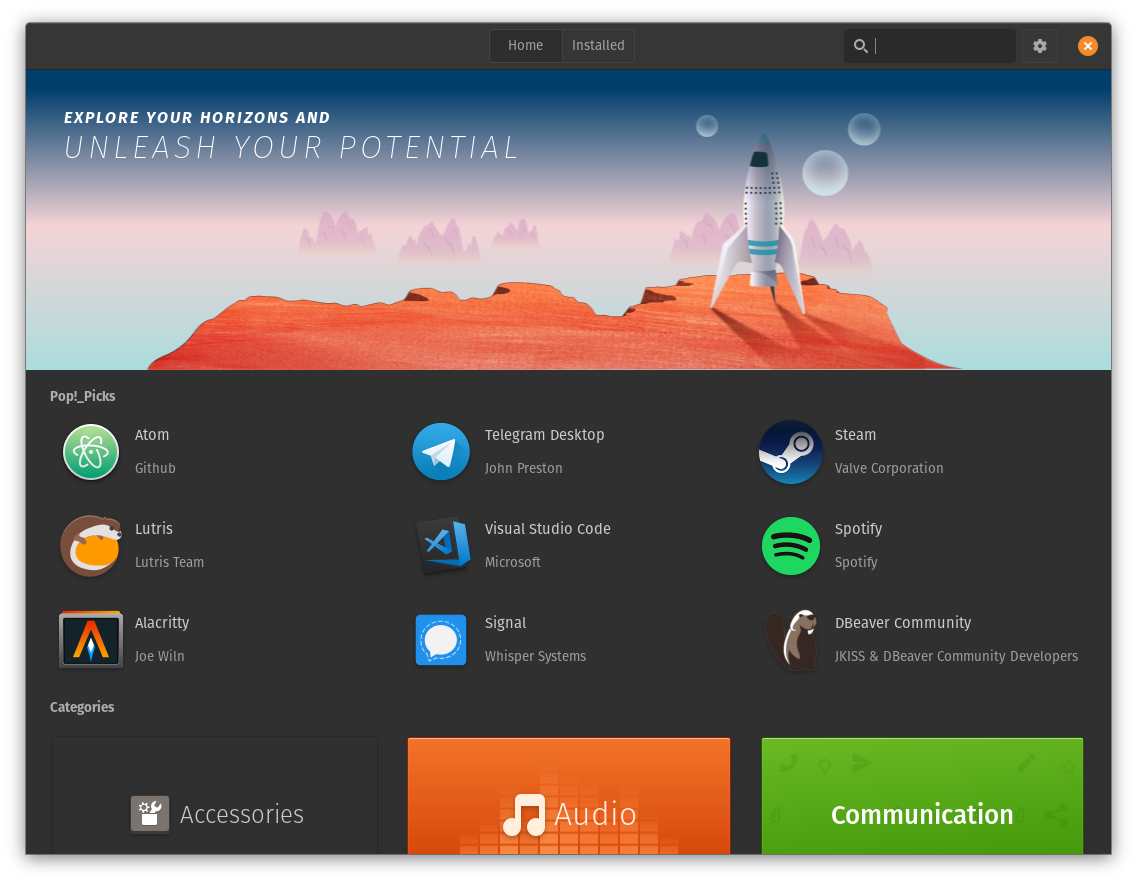This screenshot has height=883, width=1137.
Task: Open the Alacritty terminal icon
Action: [x=91, y=639]
